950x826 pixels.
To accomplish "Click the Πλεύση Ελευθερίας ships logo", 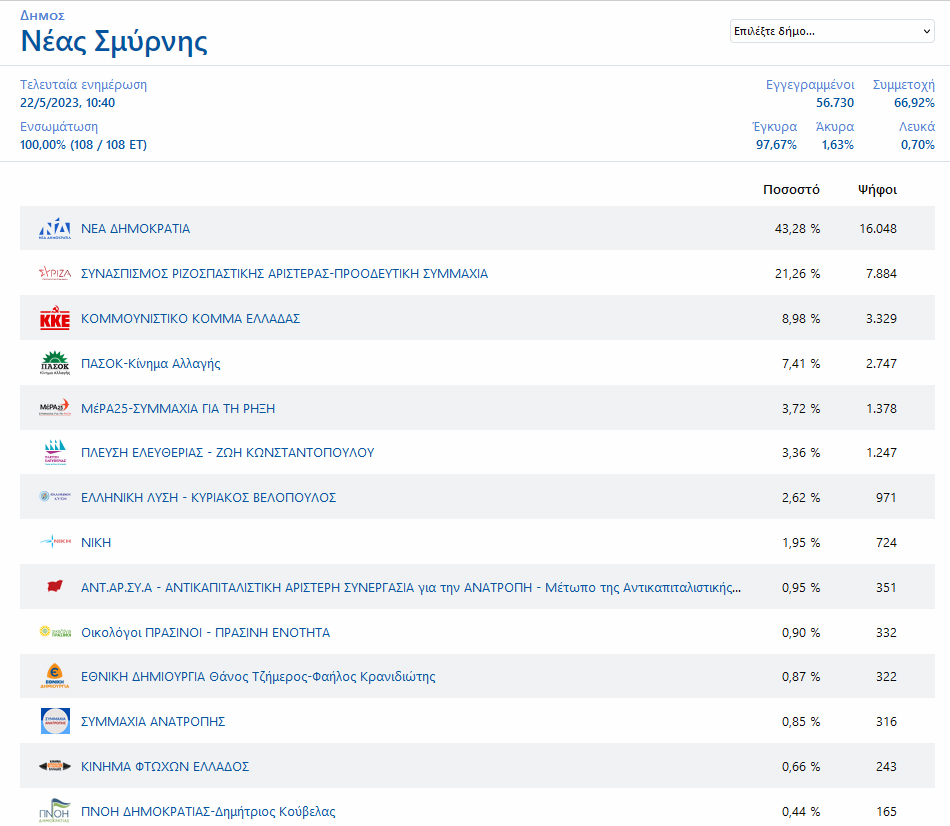I will click(x=55, y=453).
